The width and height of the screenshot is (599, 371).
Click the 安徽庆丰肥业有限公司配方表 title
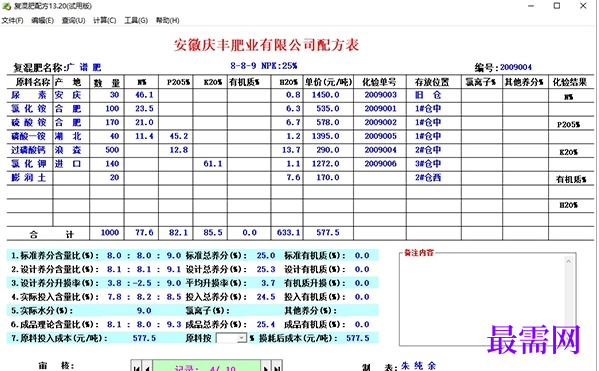pos(266,45)
